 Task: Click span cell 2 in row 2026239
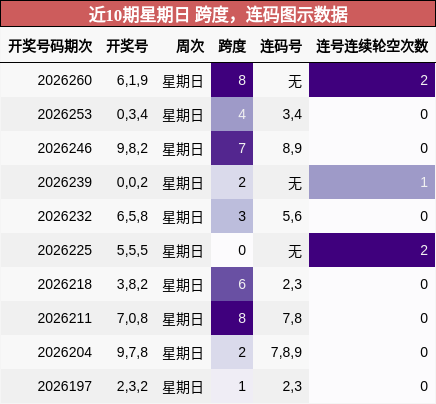tap(232, 182)
